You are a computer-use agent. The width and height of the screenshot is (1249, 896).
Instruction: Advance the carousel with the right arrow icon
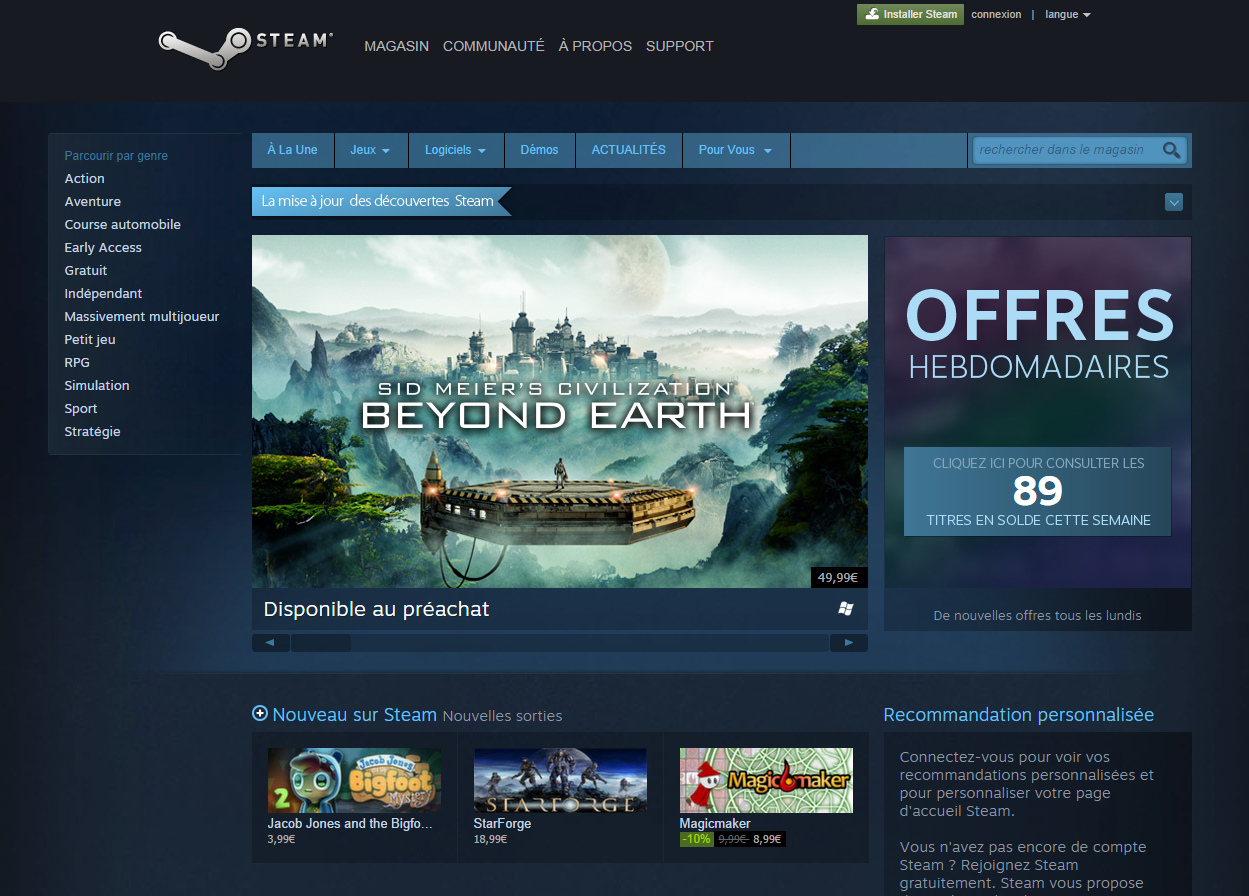[x=849, y=642]
